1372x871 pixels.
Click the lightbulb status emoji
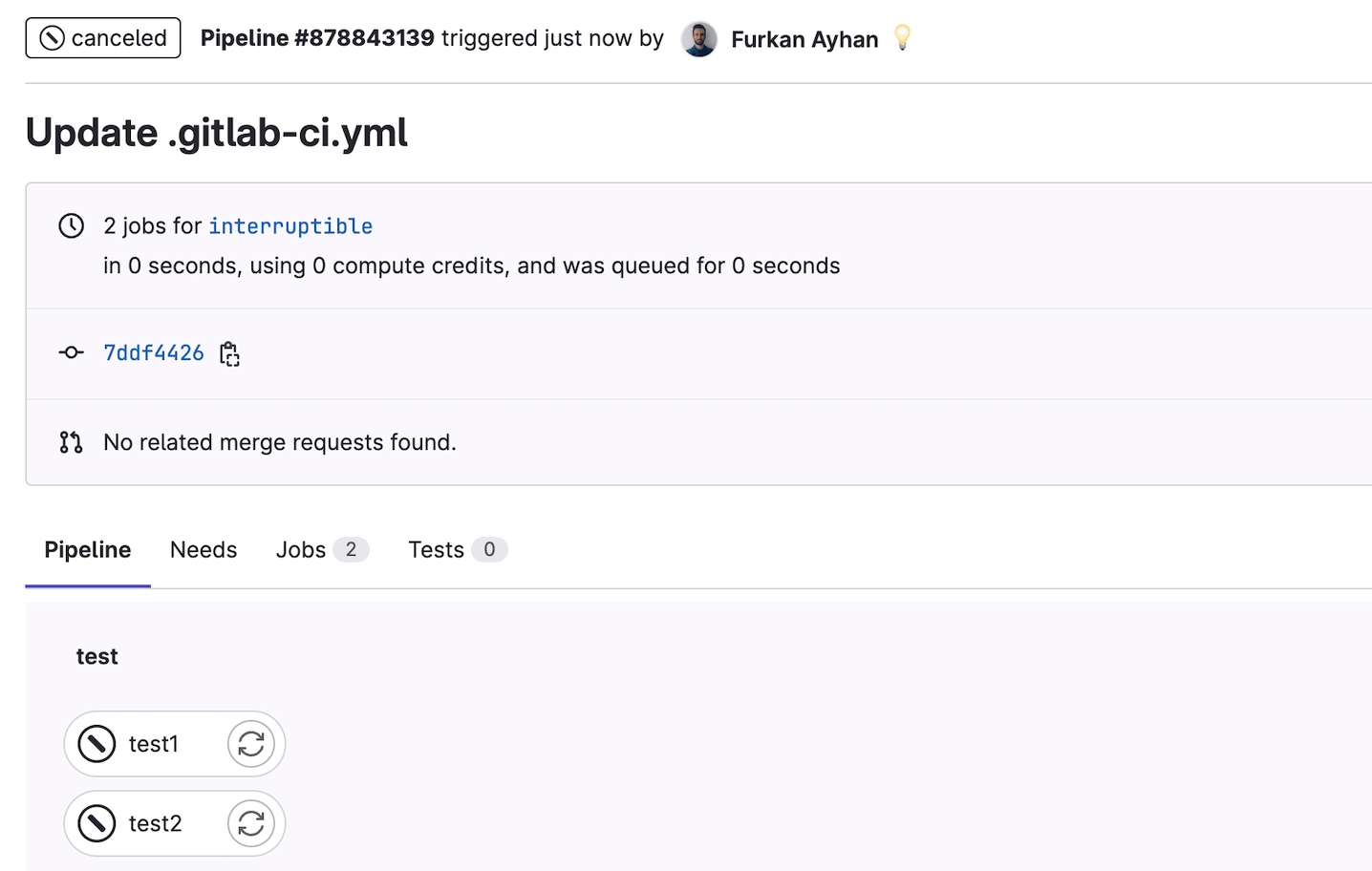[902, 37]
